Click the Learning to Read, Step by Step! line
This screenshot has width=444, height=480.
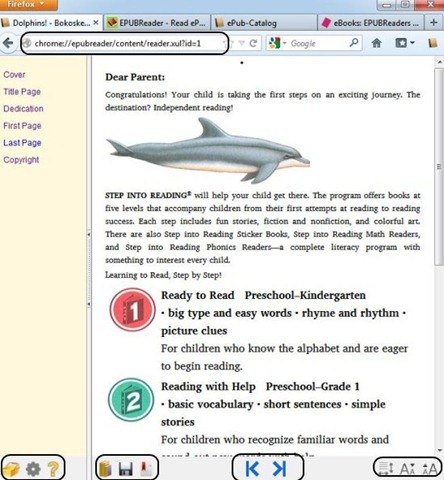tap(163, 275)
